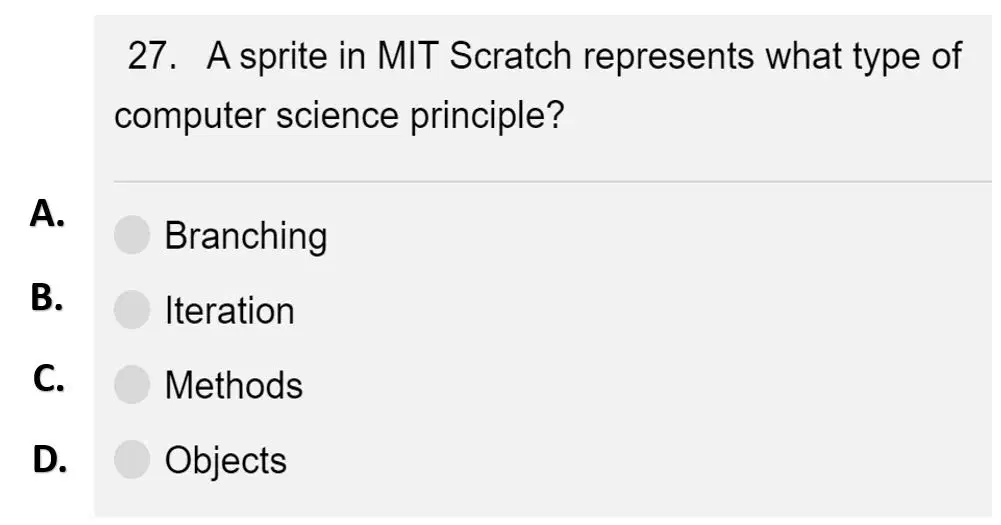Click the bold letter D. label
This screenshot has height=525, width=1001.
point(50,459)
